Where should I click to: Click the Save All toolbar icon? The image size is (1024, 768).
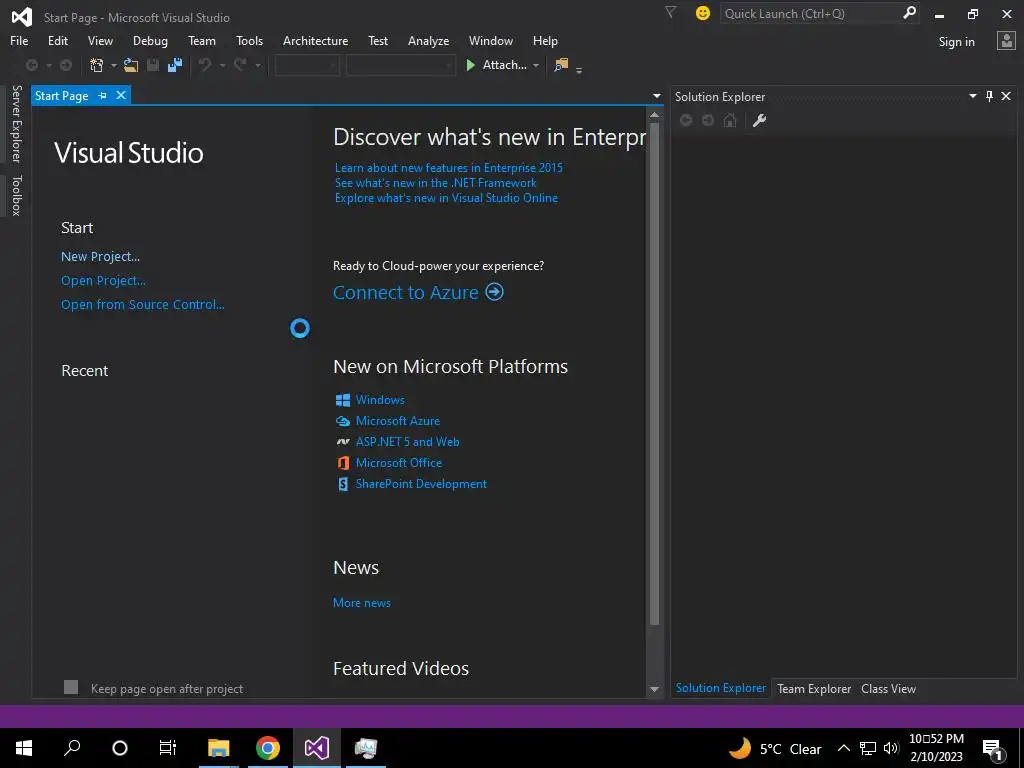pyautogui.click(x=175, y=65)
